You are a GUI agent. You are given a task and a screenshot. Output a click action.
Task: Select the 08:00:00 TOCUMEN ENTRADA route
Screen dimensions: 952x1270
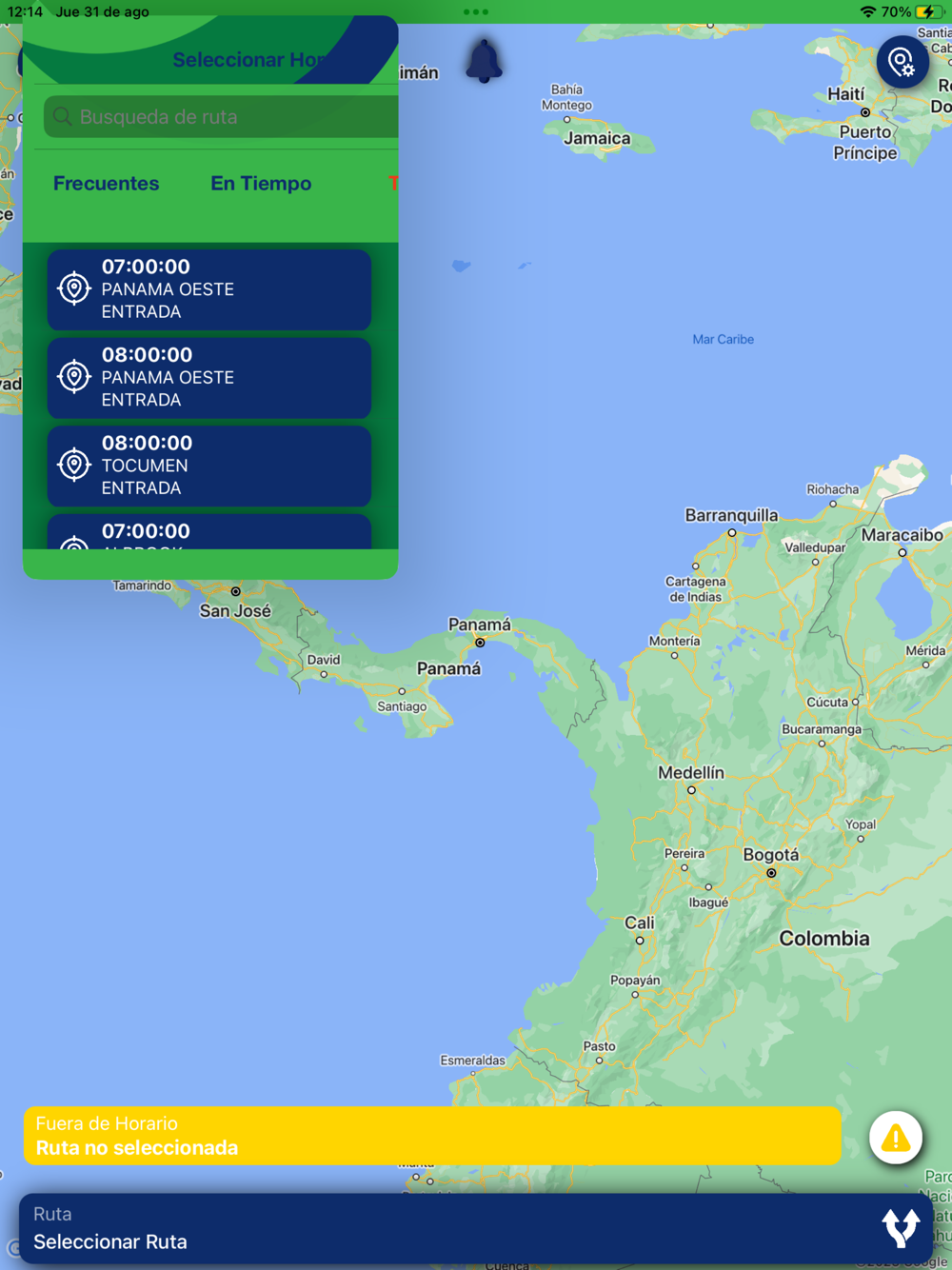click(x=209, y=466)
